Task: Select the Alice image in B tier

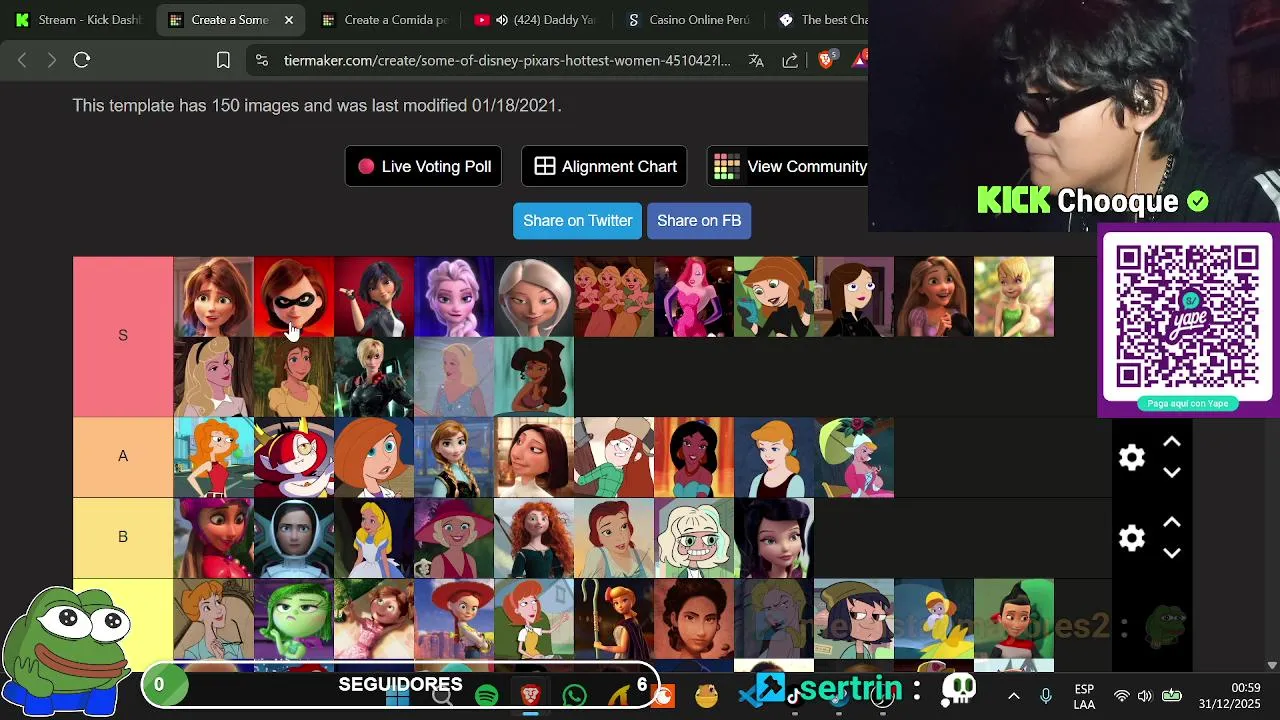Action: 374,538
